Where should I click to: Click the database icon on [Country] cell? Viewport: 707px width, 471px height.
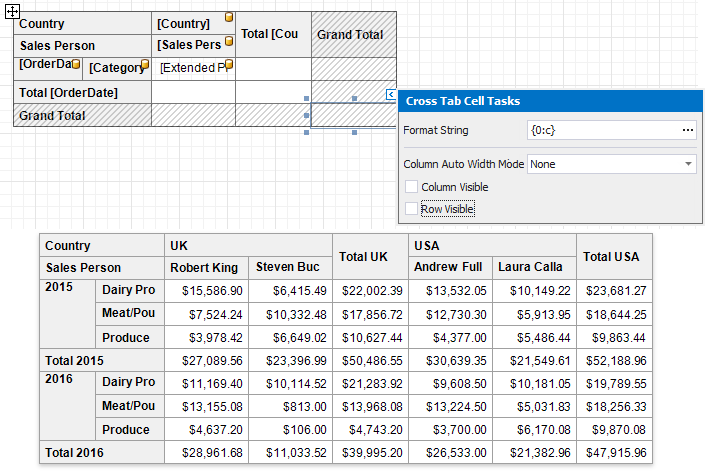(228, 18)
